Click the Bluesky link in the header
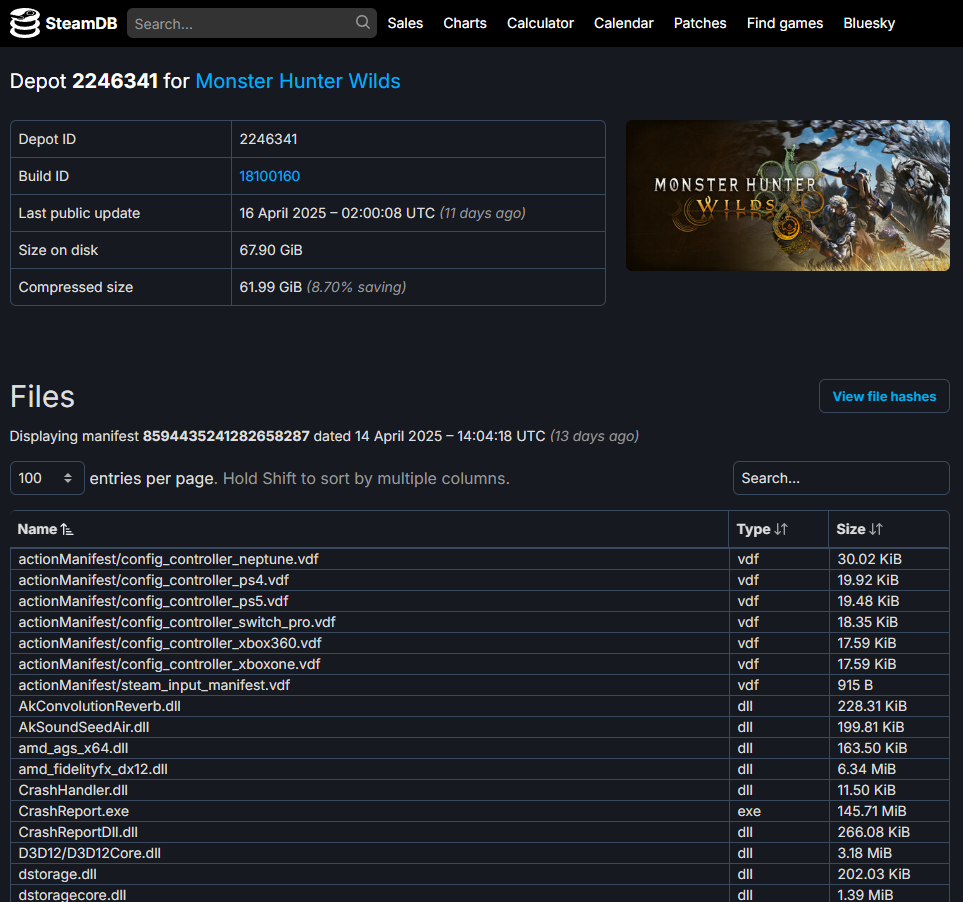 click(x=868, y=23)
